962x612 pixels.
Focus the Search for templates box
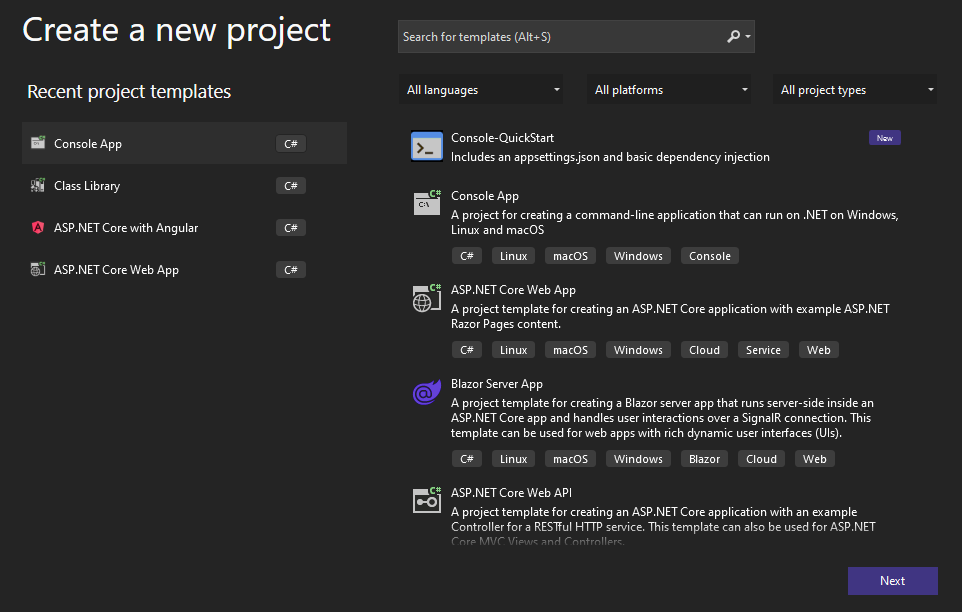coord(576,37)
